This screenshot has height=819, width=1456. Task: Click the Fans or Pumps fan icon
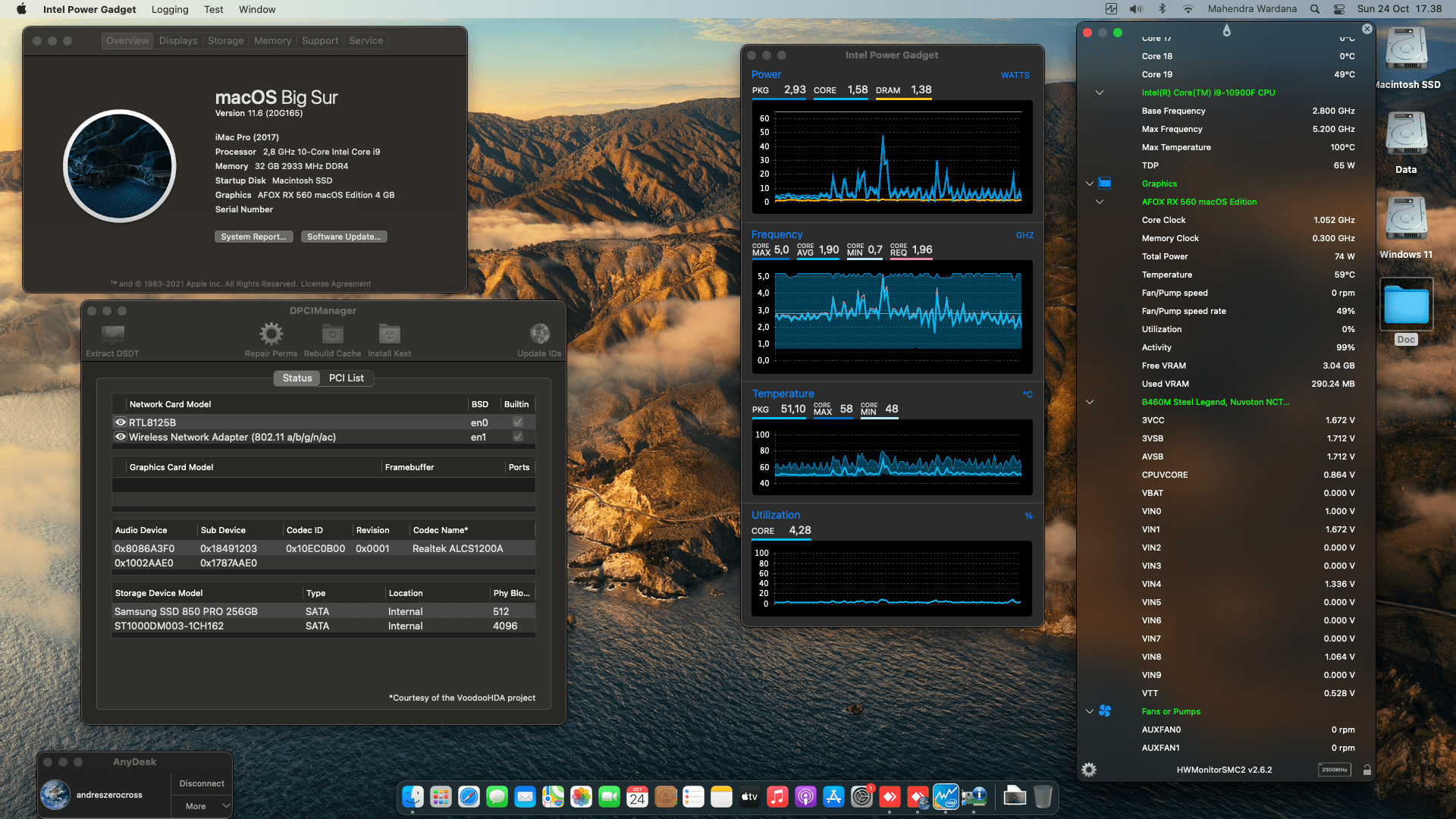point(1105,711)
